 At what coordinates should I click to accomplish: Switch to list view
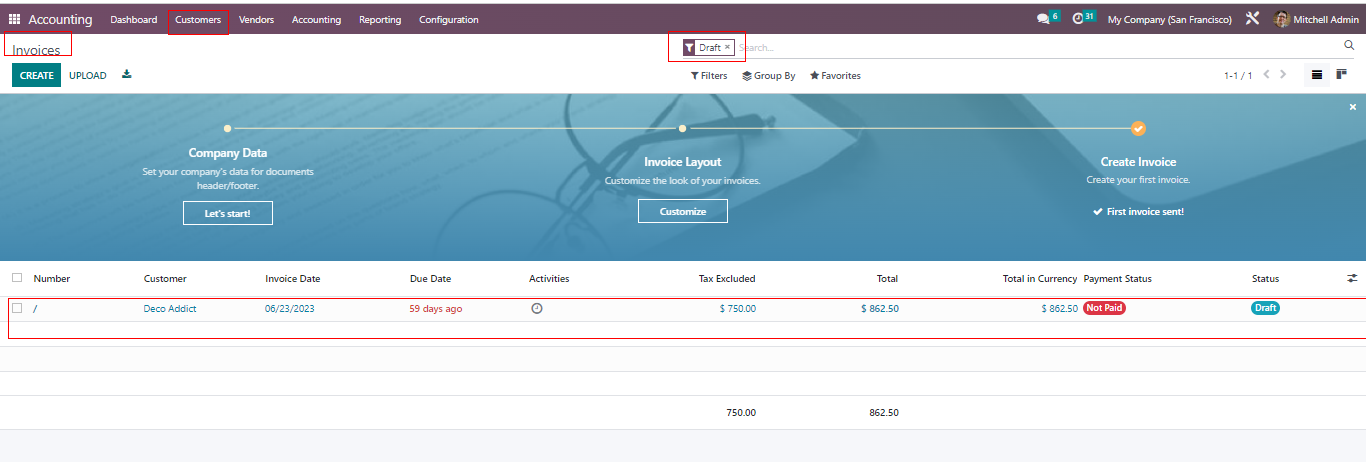(x=1317, y=75)
